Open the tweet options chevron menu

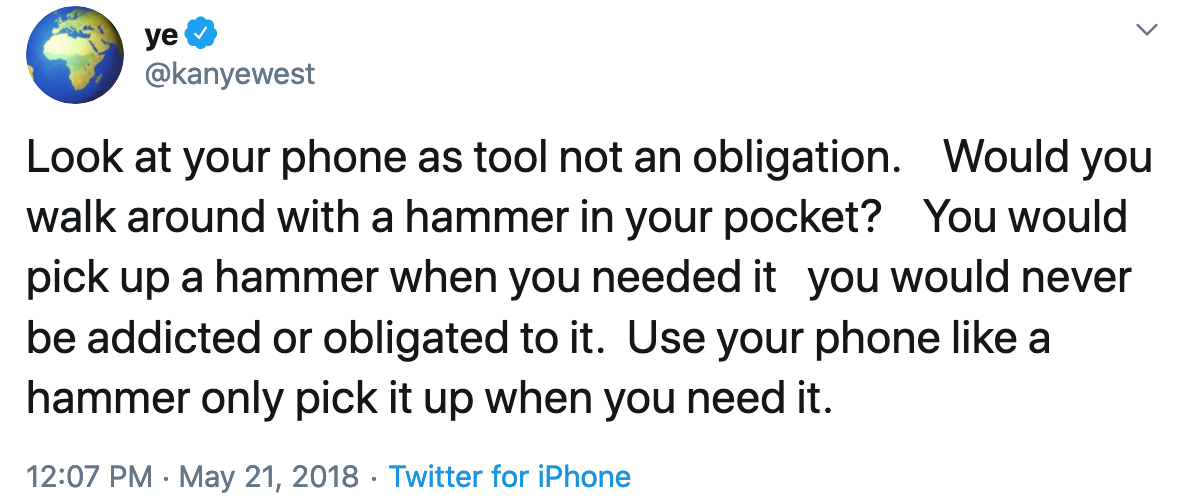[x=1149, y=32]
